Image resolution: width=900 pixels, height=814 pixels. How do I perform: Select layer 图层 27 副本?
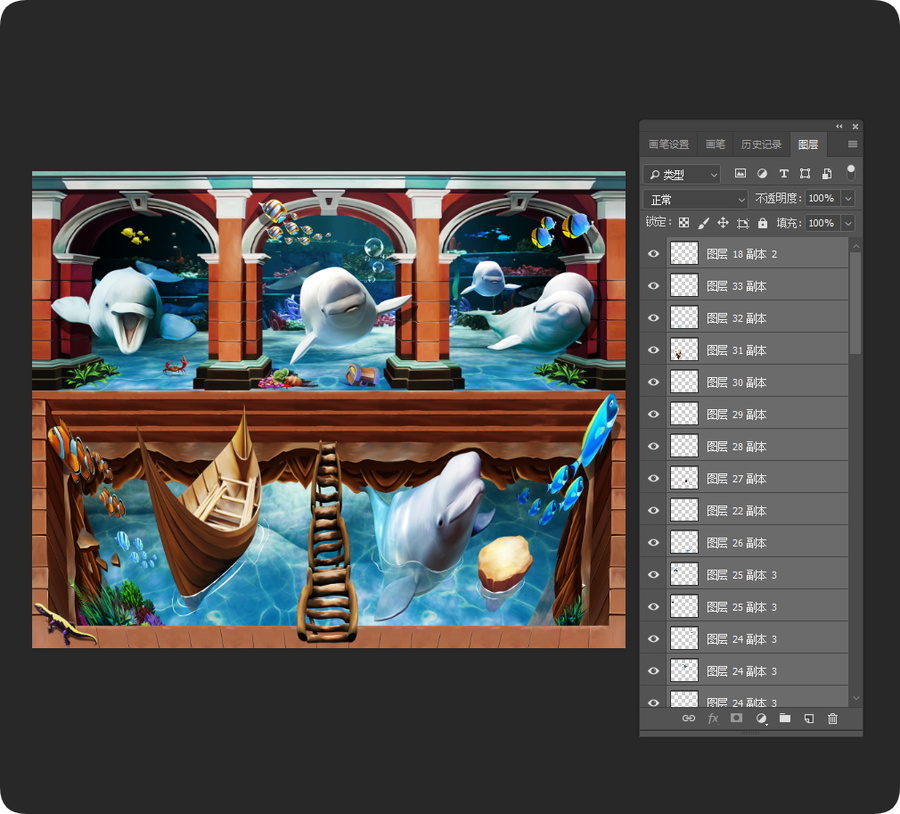757,479
